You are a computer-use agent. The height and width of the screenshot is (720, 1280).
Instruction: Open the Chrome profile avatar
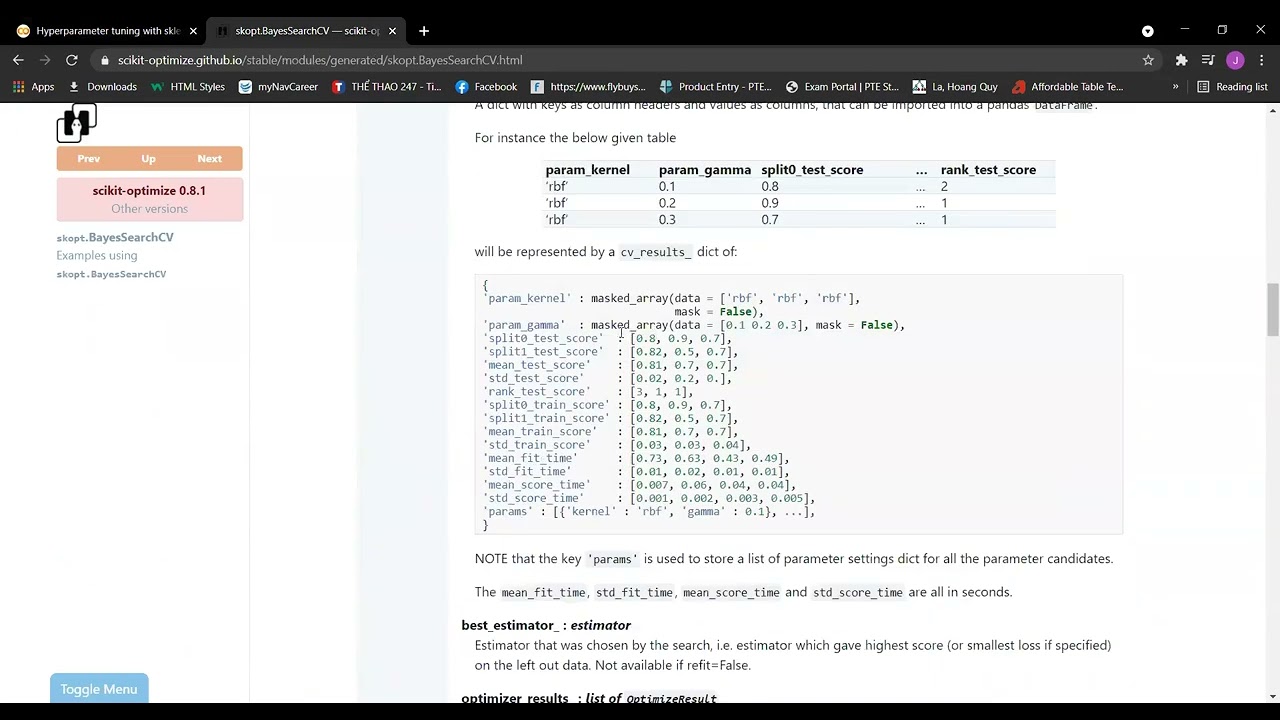1235,60
